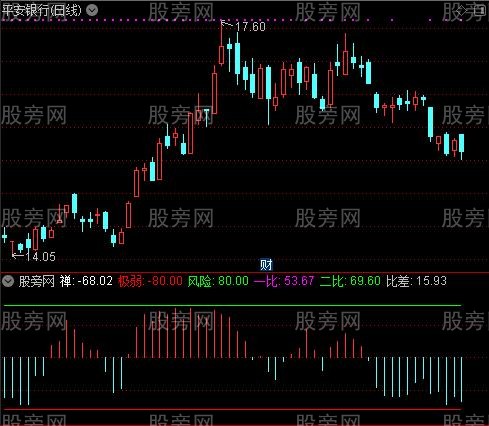Select the 比差: 15.93 indicator label

pos(416,281)
